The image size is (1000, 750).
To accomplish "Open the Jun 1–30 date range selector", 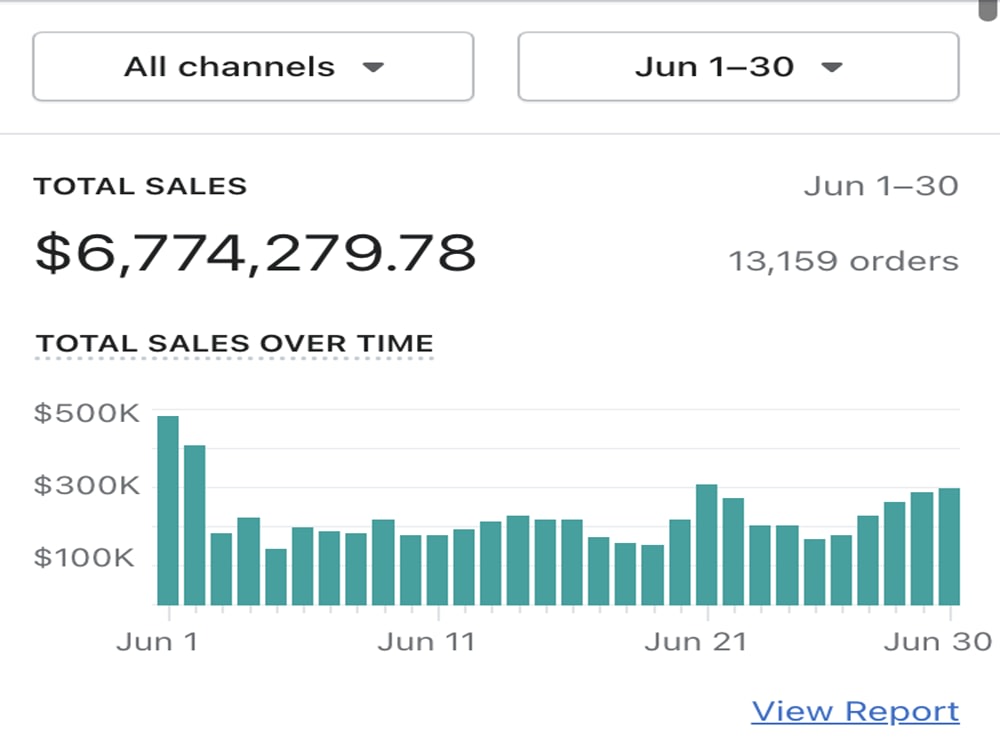I will coord(739,66).
